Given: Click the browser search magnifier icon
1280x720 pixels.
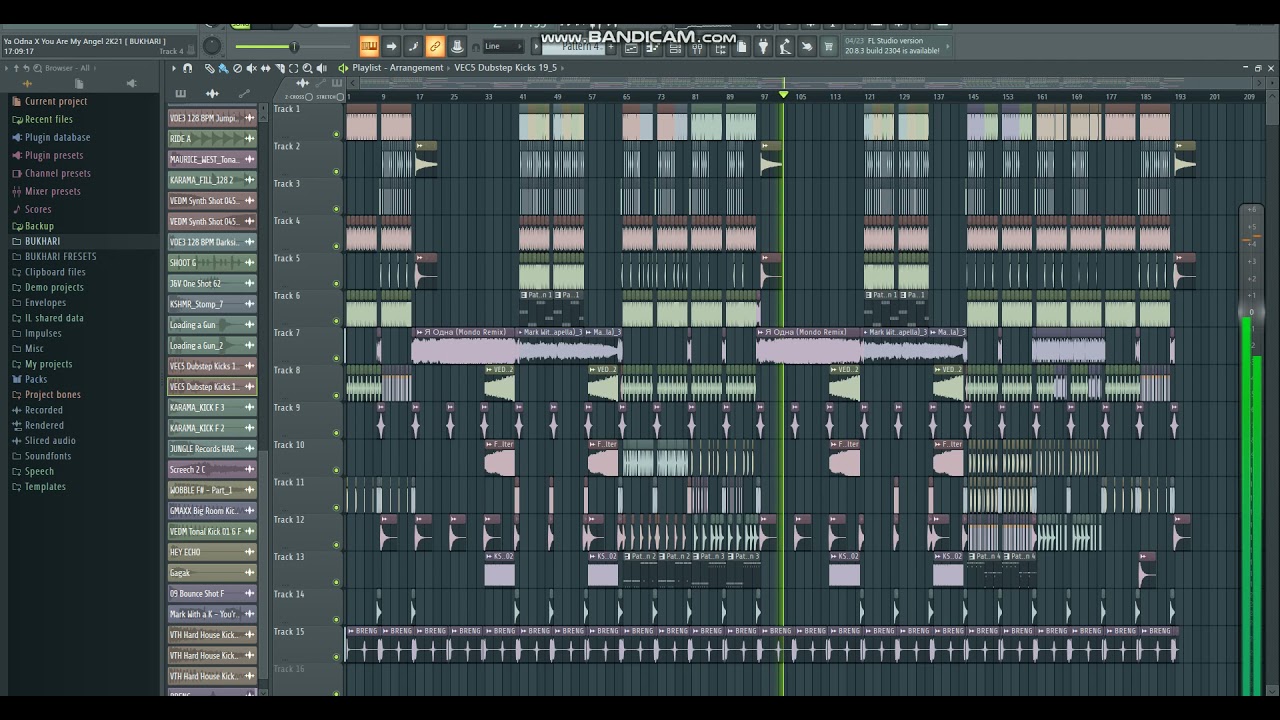Looking at the screenshot, I should [38, 68].
